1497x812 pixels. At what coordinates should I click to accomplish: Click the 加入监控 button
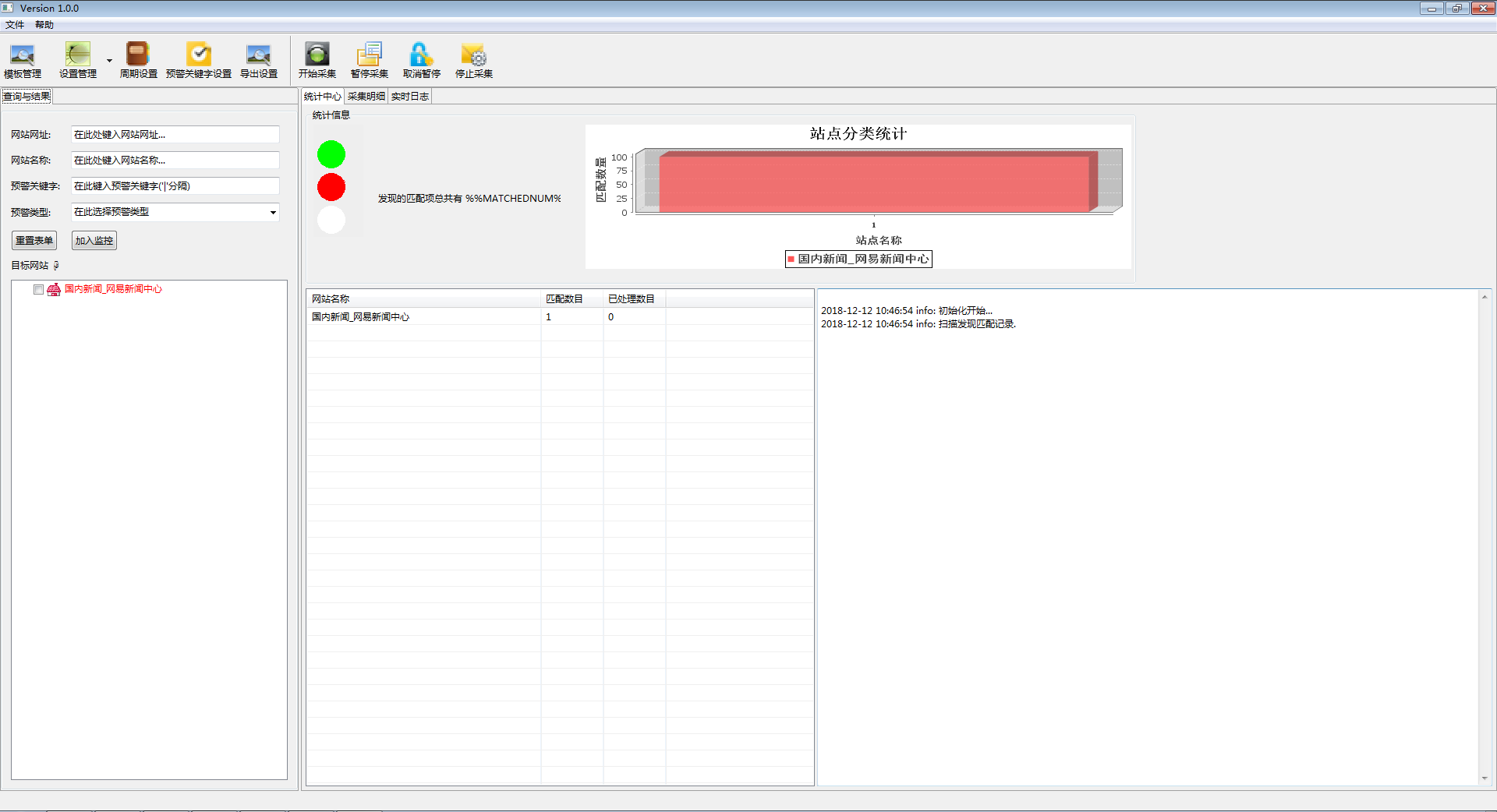[x=94, y=241]
